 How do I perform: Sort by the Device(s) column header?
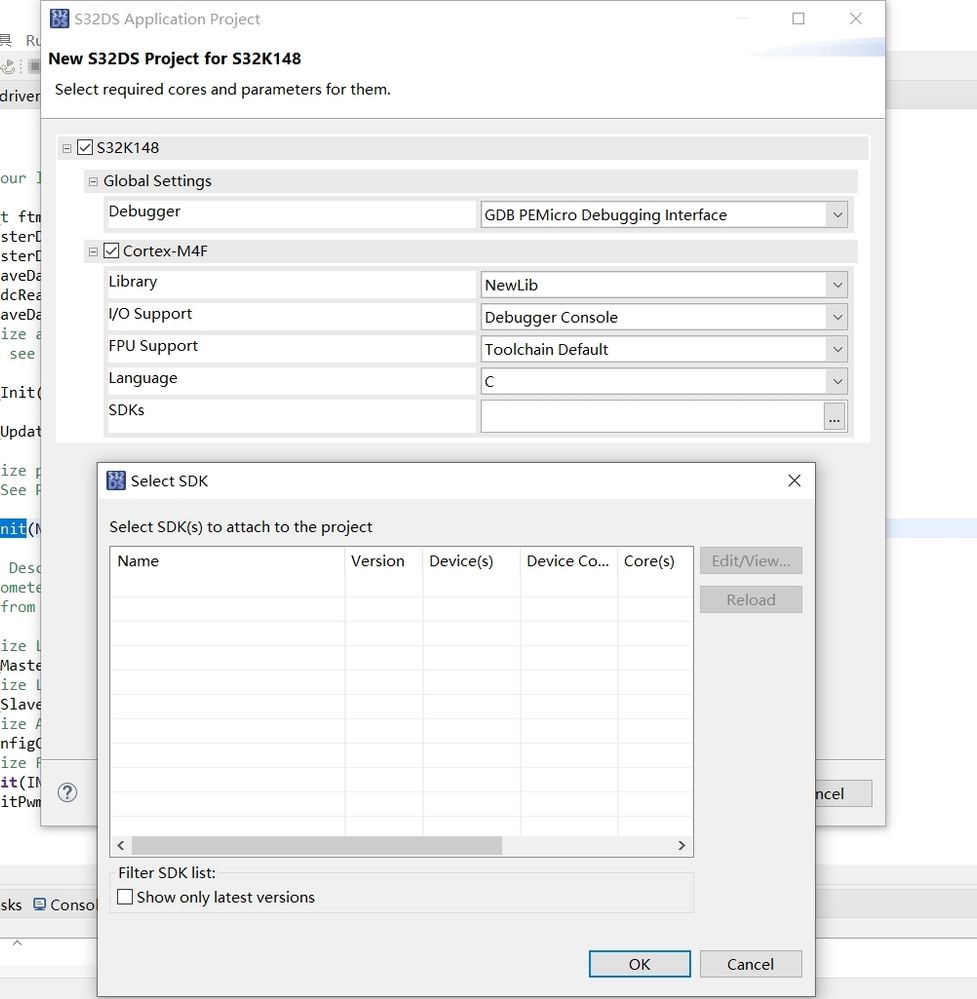472,561
